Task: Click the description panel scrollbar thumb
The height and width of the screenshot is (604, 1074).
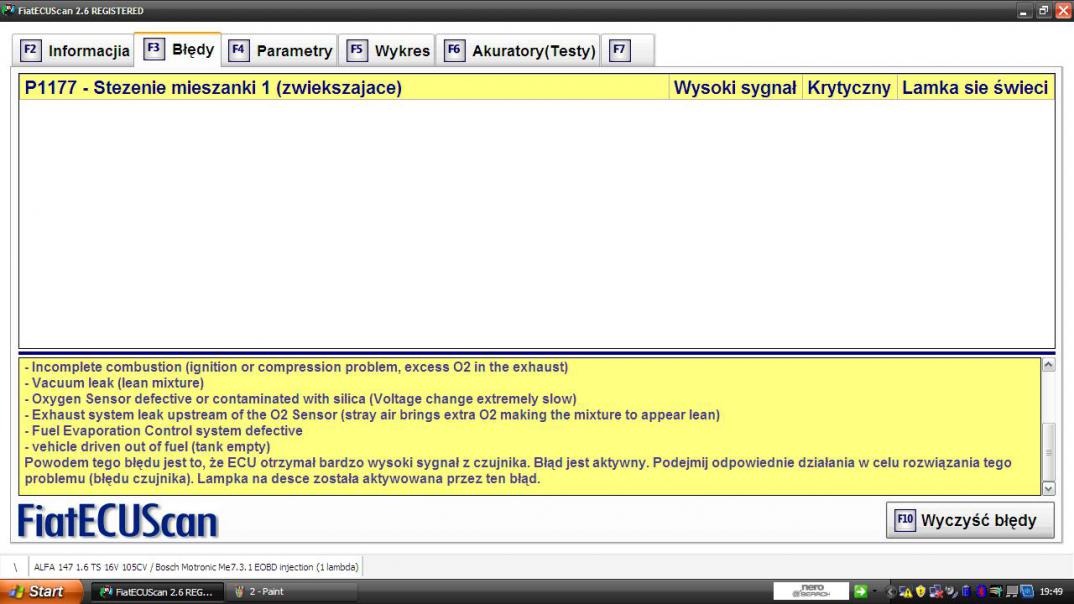Action: pyautogui.click(x=1048, y=452)
